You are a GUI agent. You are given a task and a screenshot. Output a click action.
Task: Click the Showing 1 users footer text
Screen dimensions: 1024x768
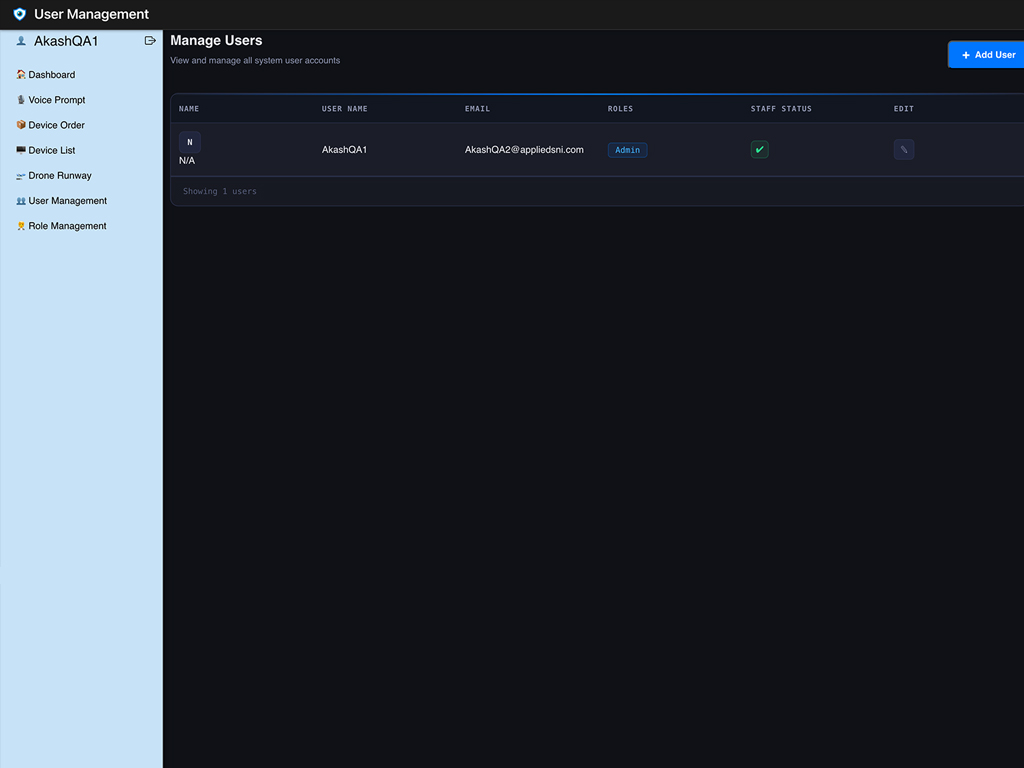click(219, 191)
